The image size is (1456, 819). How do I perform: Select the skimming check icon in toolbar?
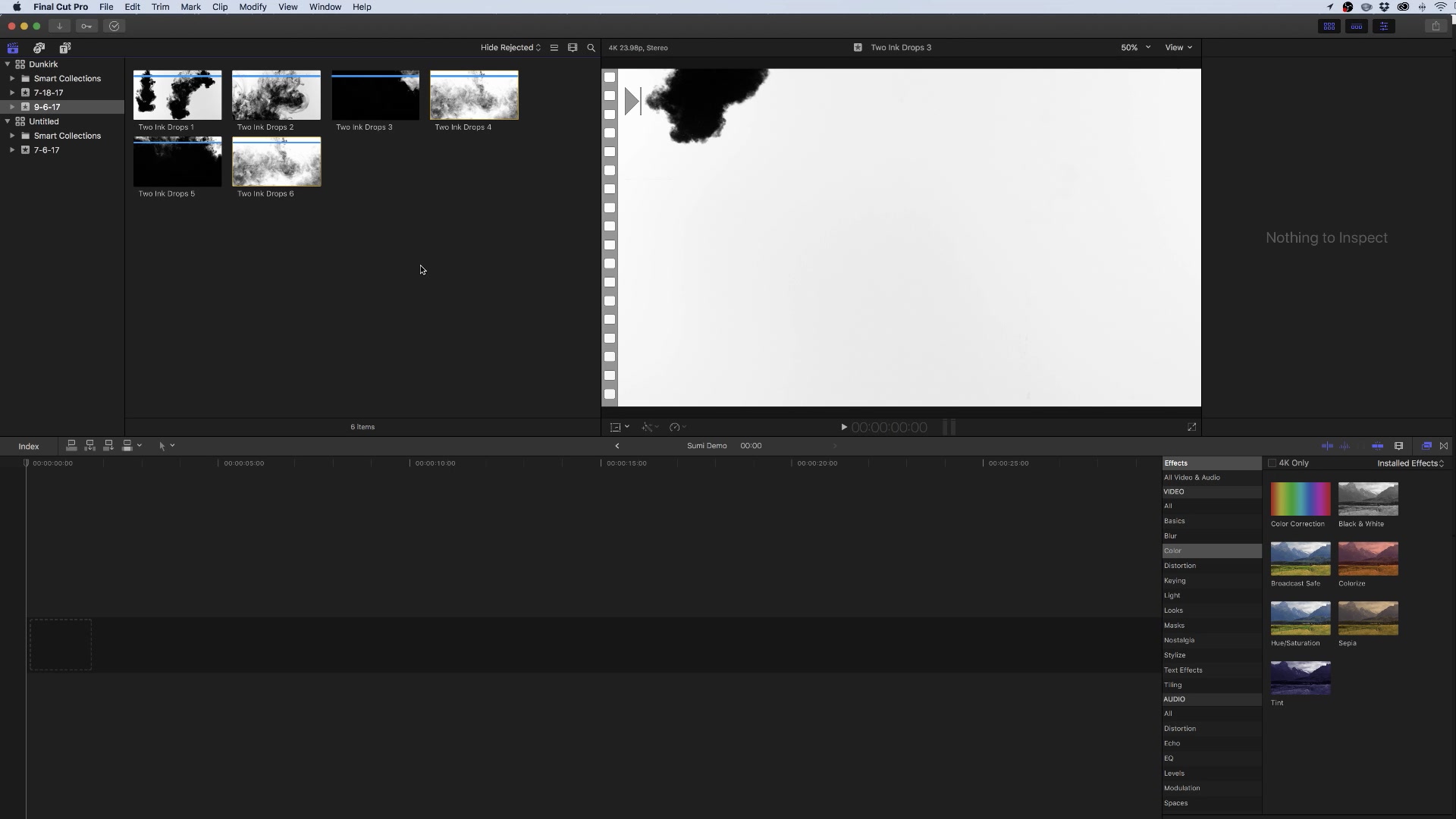coord(114,26)
